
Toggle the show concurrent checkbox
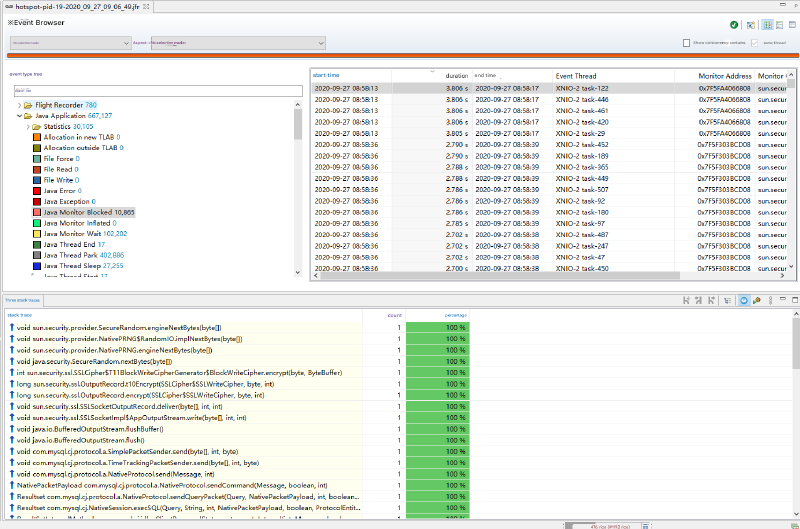[686, 43]
